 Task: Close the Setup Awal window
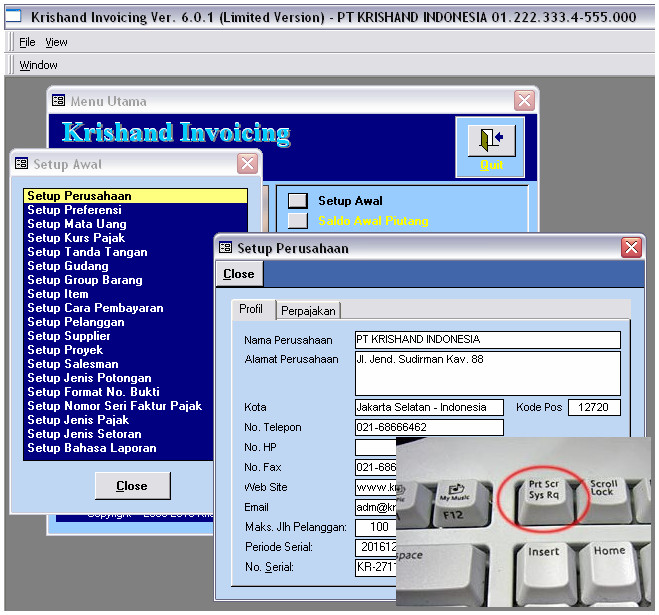tap(247, 164)
